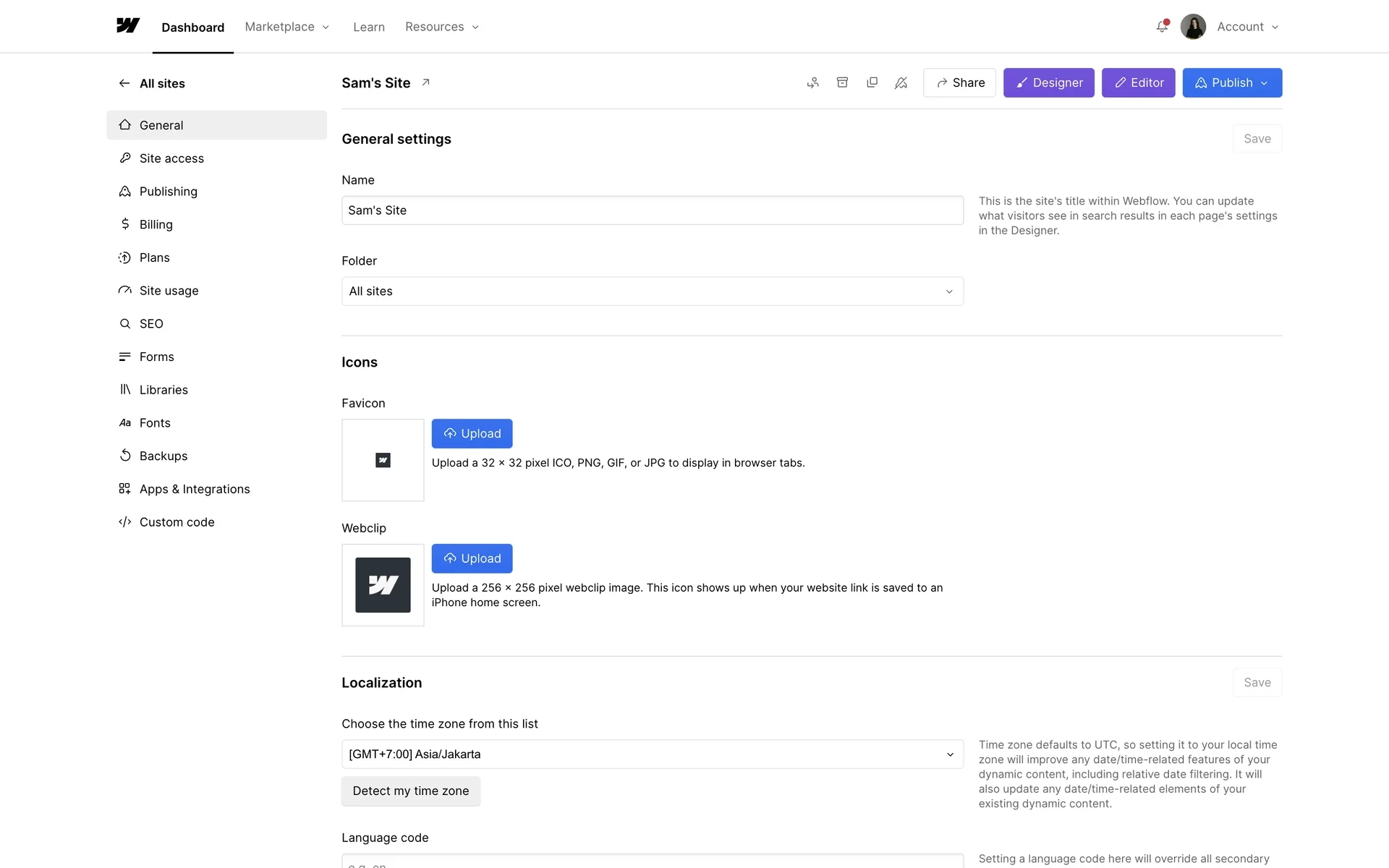Screen dimensions: 1389x868
Task: Go back to All sites
Action: click(x=152, y=83)
